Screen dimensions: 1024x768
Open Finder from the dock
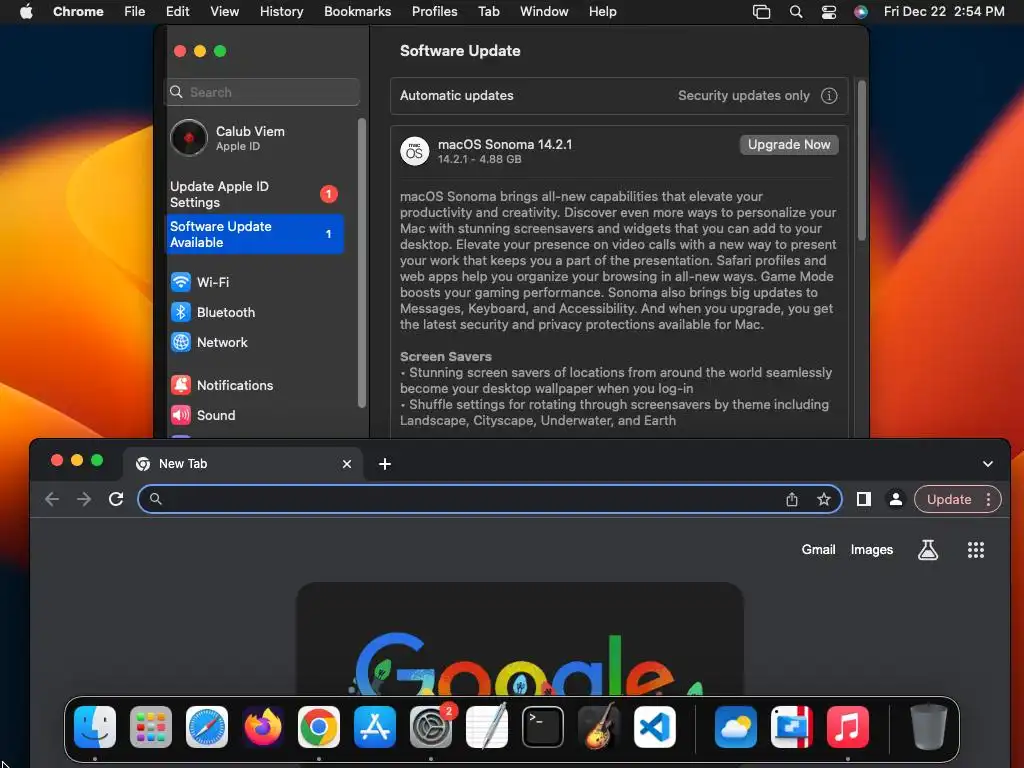pyautogui.click(x=95, y=727)
